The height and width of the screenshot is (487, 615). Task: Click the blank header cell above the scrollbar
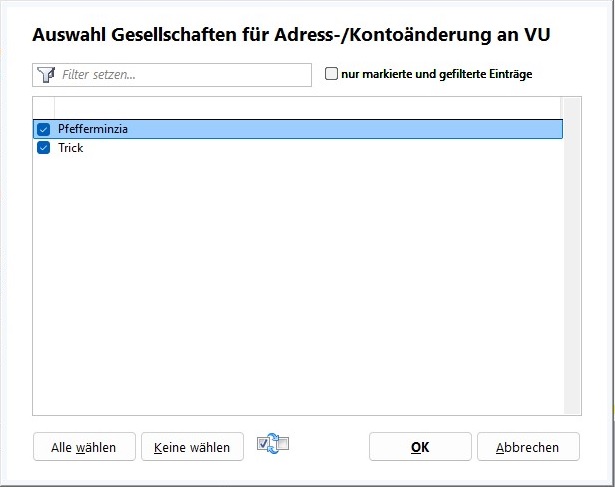coord(572,106)
